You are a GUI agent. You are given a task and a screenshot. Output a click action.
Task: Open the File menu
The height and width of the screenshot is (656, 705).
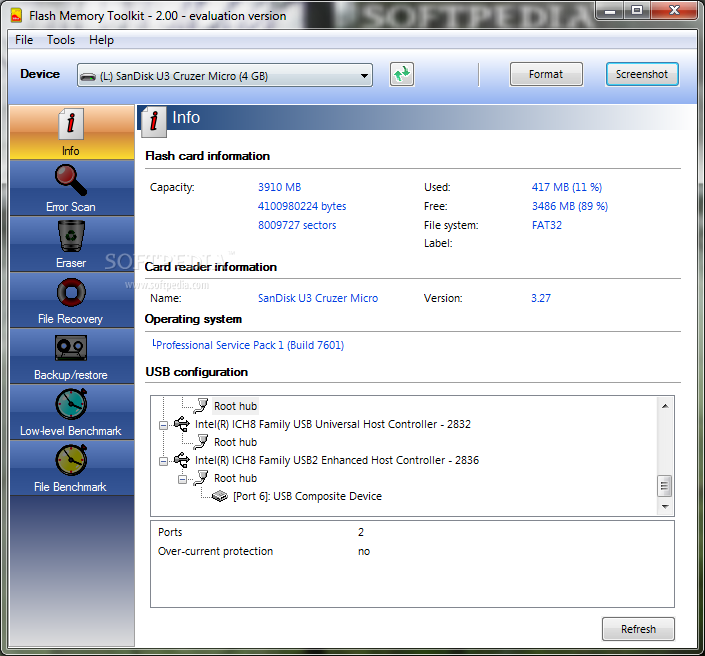click(x=24, y=40)
